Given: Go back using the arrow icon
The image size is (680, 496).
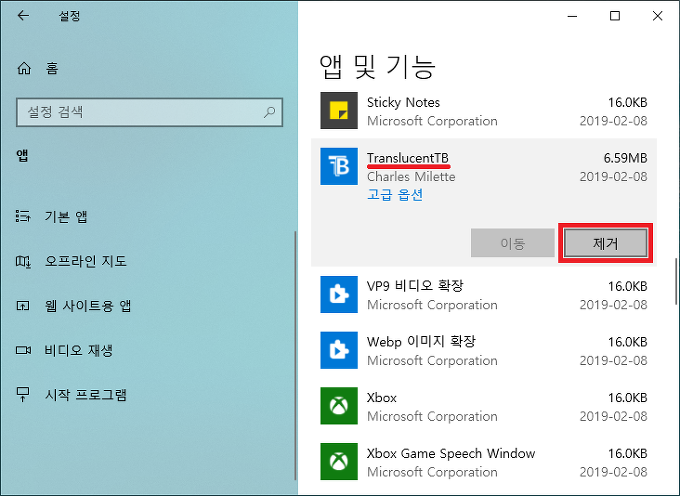Looking at the screenshot, I should 23,16.
